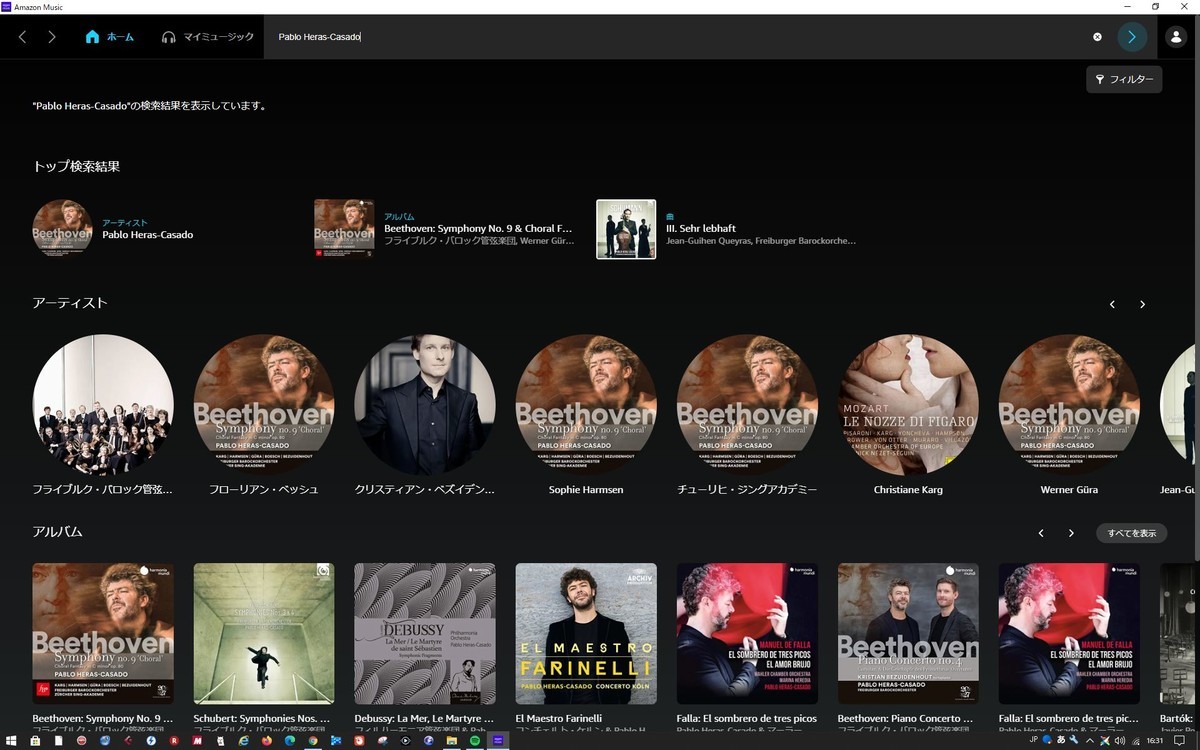The width and height of the screenshot is (1200, 750).
Task: Show more albums with the right chevron
Action: 1071,533
